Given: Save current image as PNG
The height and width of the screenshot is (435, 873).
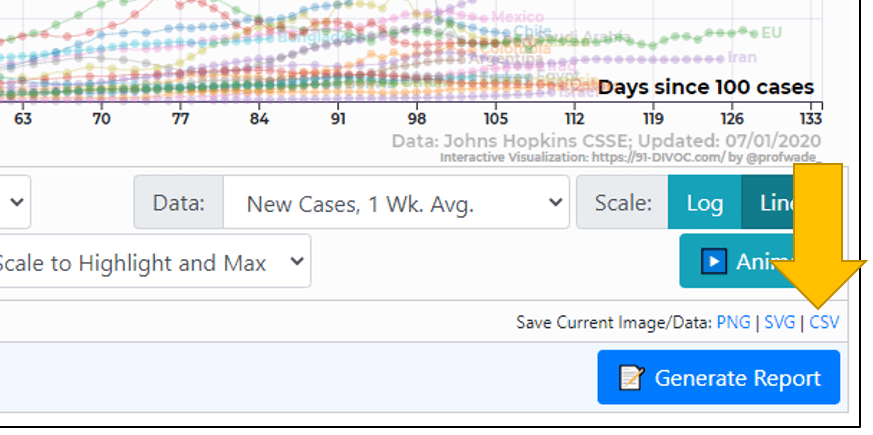Looking at the screenshot, I should click(733, 322).
